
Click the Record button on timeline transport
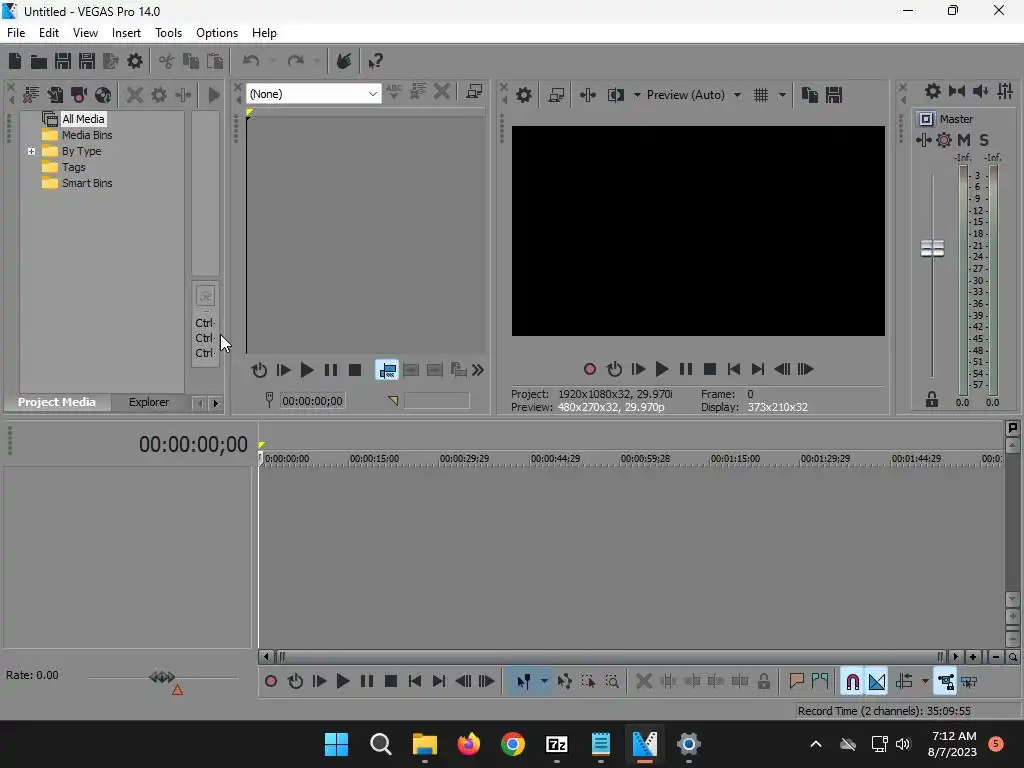(x=271, y=682)
